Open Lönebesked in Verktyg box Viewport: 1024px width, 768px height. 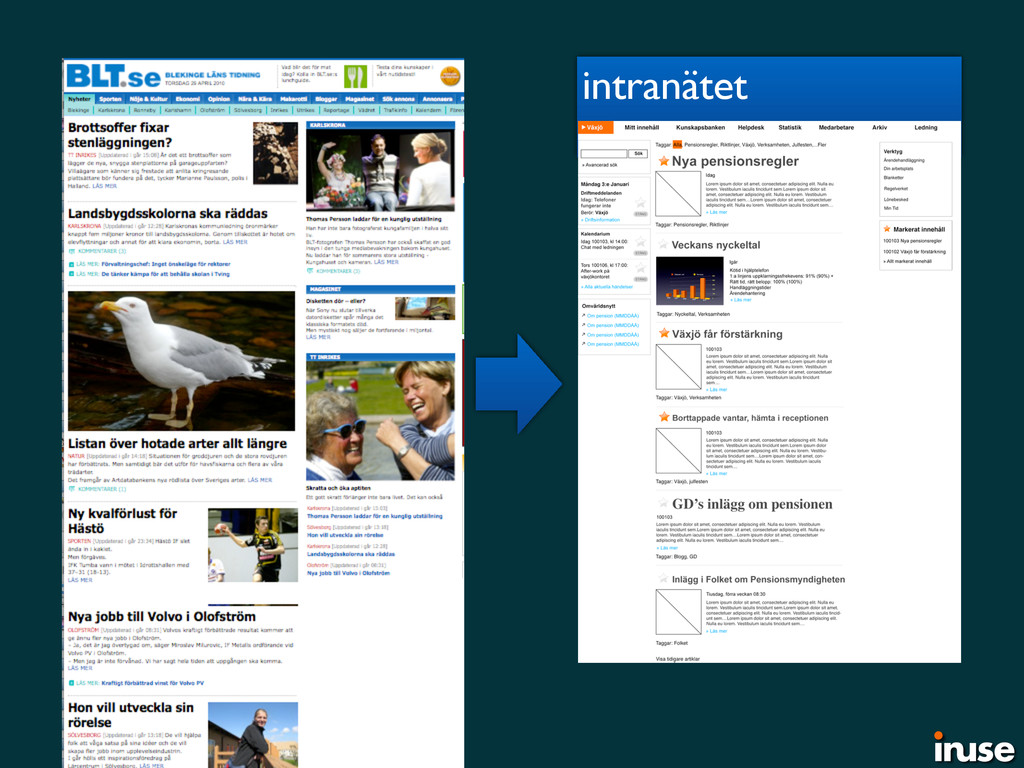click(895, 199)
